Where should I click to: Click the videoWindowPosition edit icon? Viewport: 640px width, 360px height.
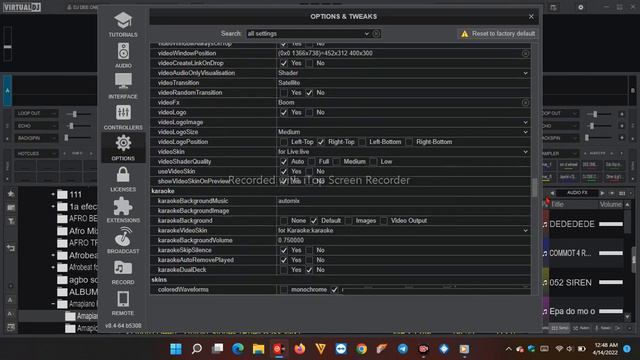point(525,53)
